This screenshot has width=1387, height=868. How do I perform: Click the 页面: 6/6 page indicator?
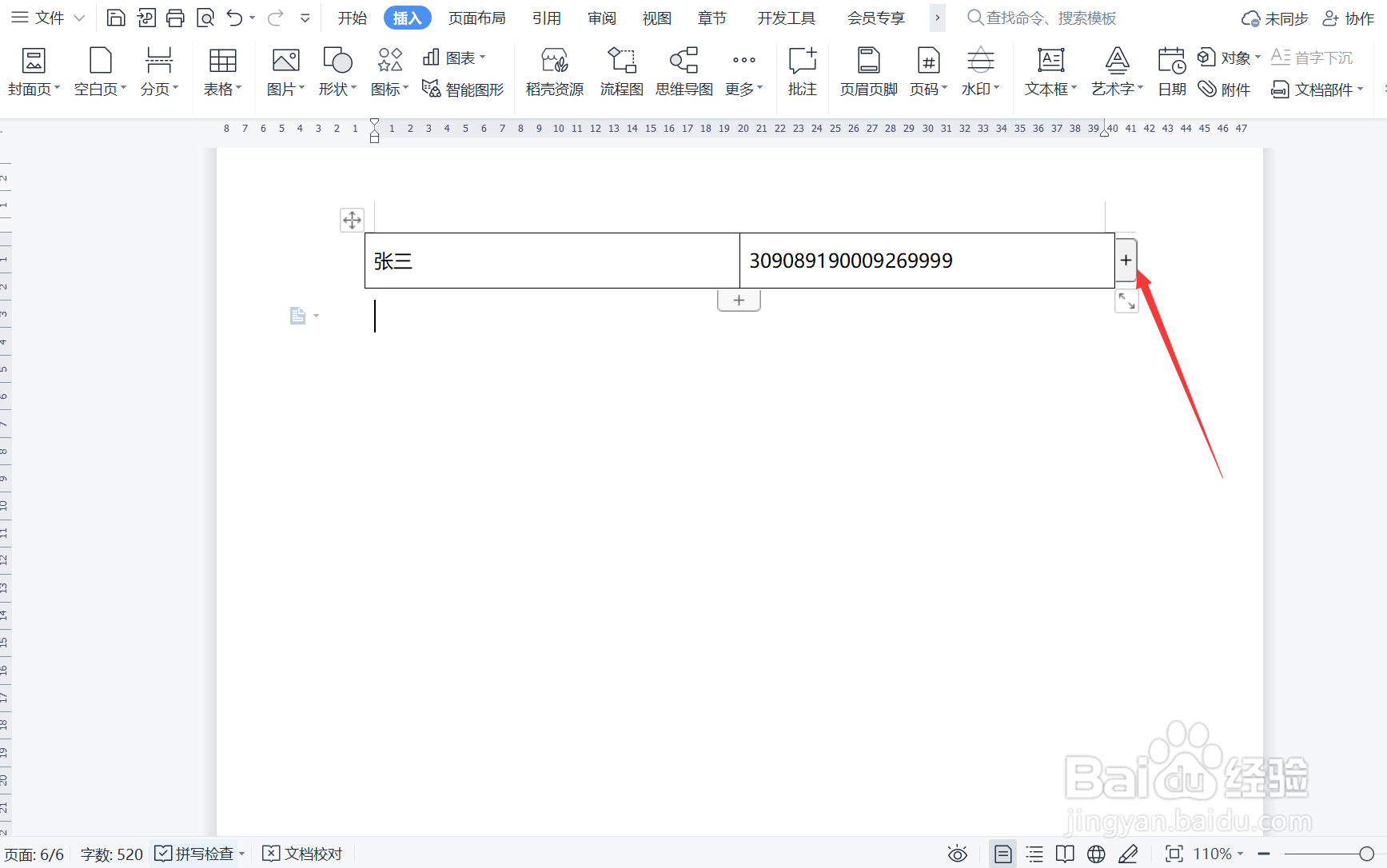pyautogui.click(x=34, y=854)
